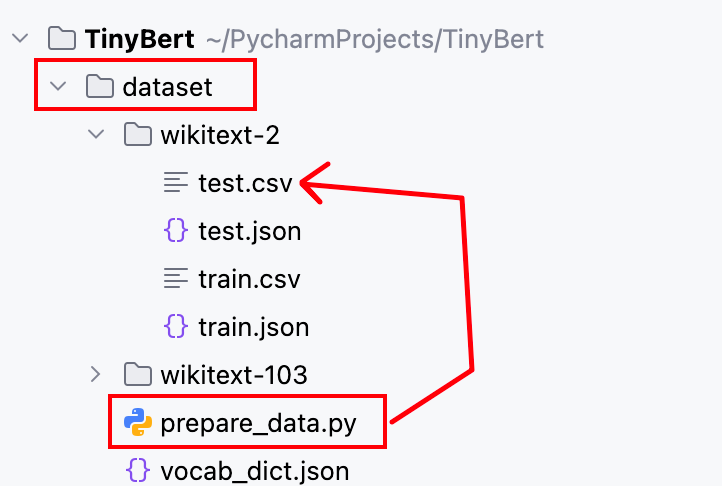Click the wikitext-2 folder icon
722x486 pixels.
(138, 134)
